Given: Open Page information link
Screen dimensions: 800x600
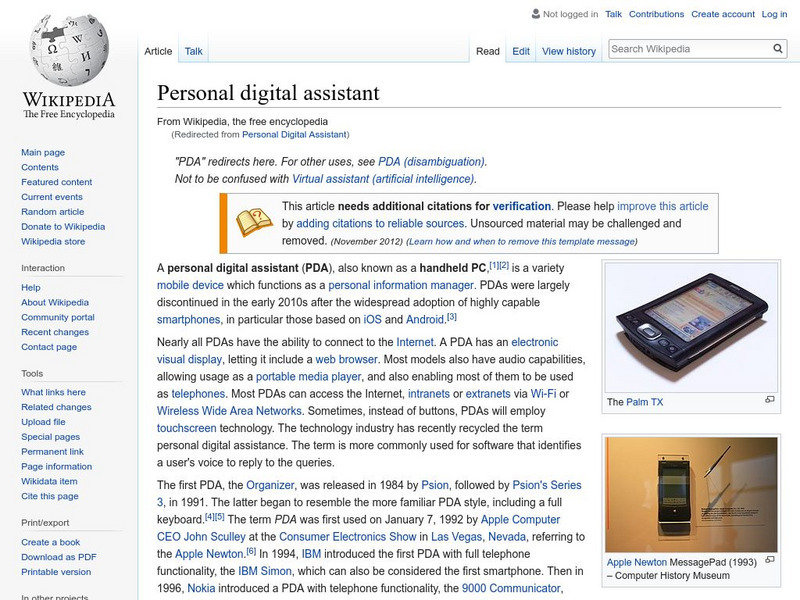Looking at the screenshot, I should click(57, 466).
